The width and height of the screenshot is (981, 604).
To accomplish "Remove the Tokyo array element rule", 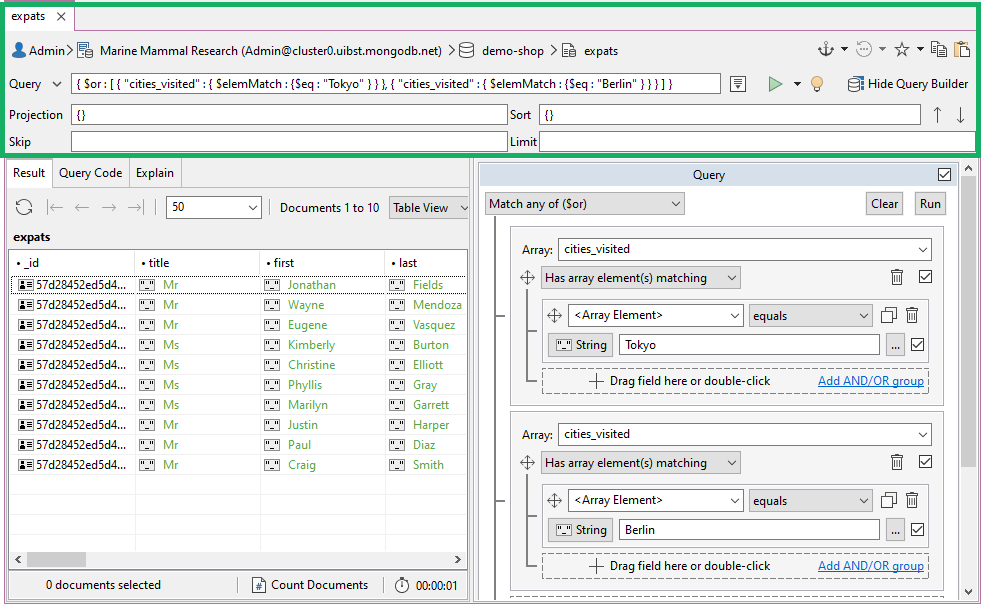I will [912, 315].
